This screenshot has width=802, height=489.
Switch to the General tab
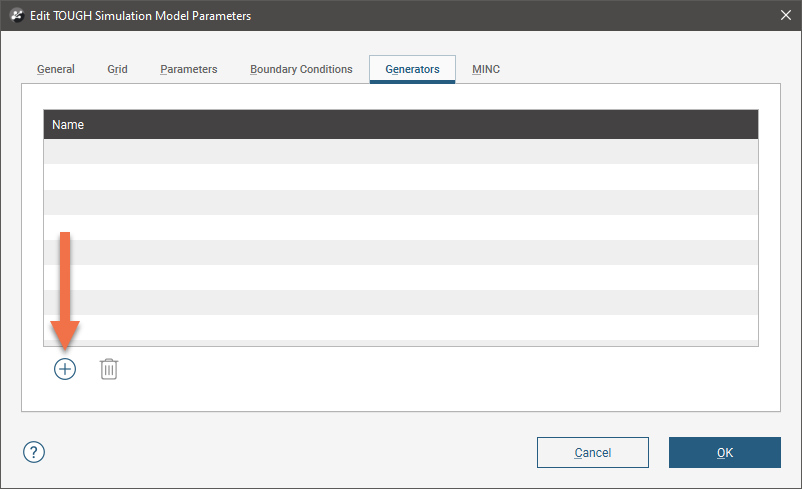pyautogui.click(x=56, y=69)
